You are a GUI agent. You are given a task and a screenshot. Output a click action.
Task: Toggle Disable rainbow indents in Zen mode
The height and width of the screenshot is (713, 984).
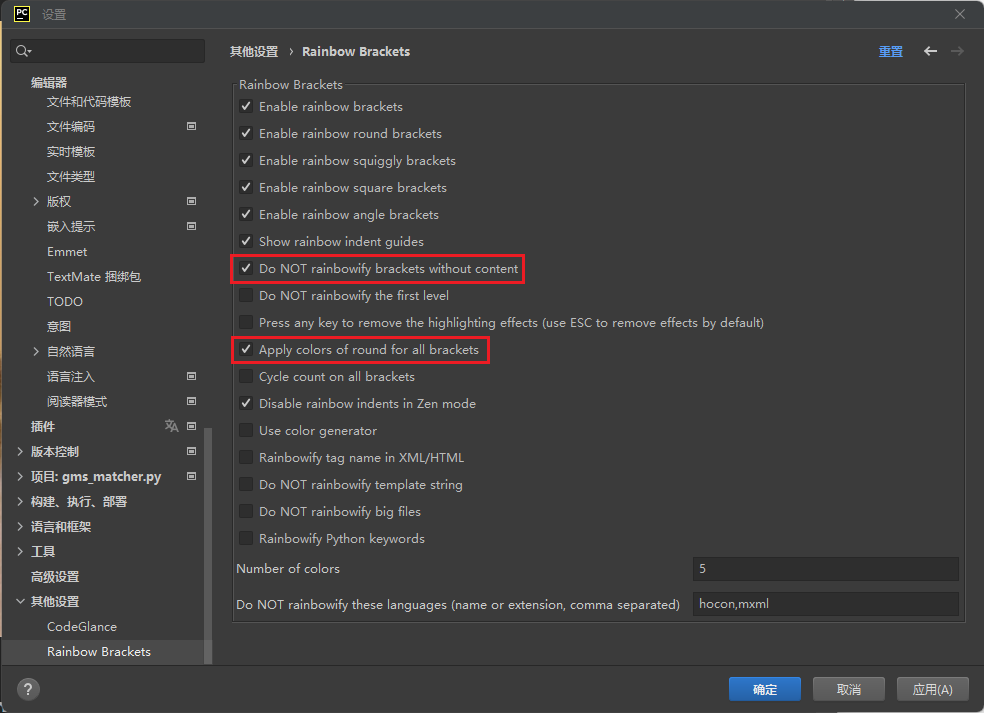pos(246,403)
